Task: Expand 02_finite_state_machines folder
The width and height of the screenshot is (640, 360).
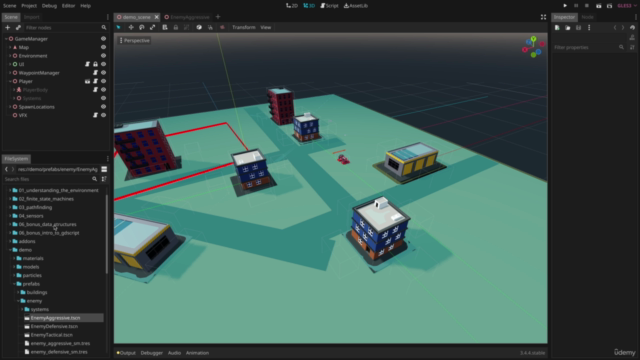Action: pyautogui.click(x=10, y=199)
